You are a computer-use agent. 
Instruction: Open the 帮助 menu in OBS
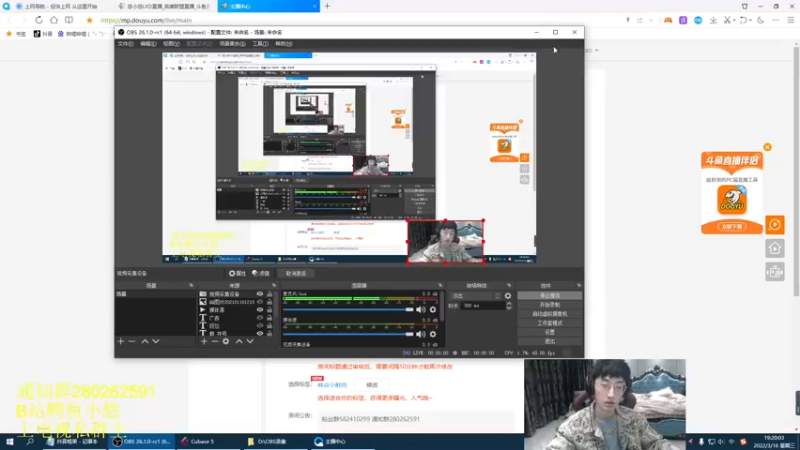[x=284, y=44]
